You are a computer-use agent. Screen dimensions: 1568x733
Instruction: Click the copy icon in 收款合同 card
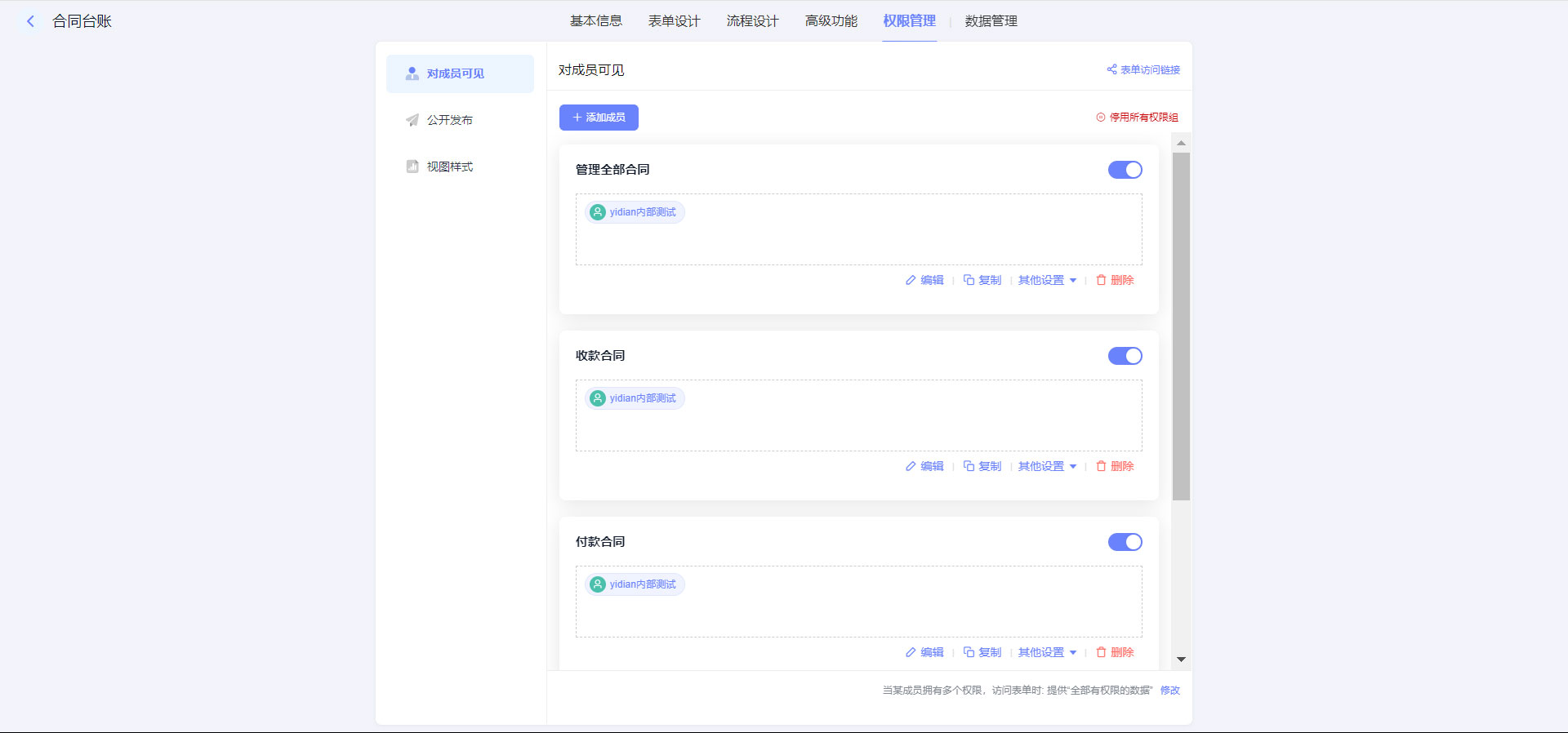click(x=969, y=466)
